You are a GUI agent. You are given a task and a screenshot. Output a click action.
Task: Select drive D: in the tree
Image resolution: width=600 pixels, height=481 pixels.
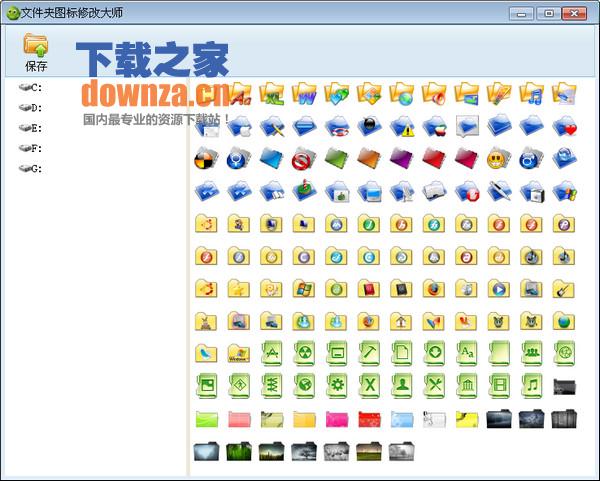30,108
